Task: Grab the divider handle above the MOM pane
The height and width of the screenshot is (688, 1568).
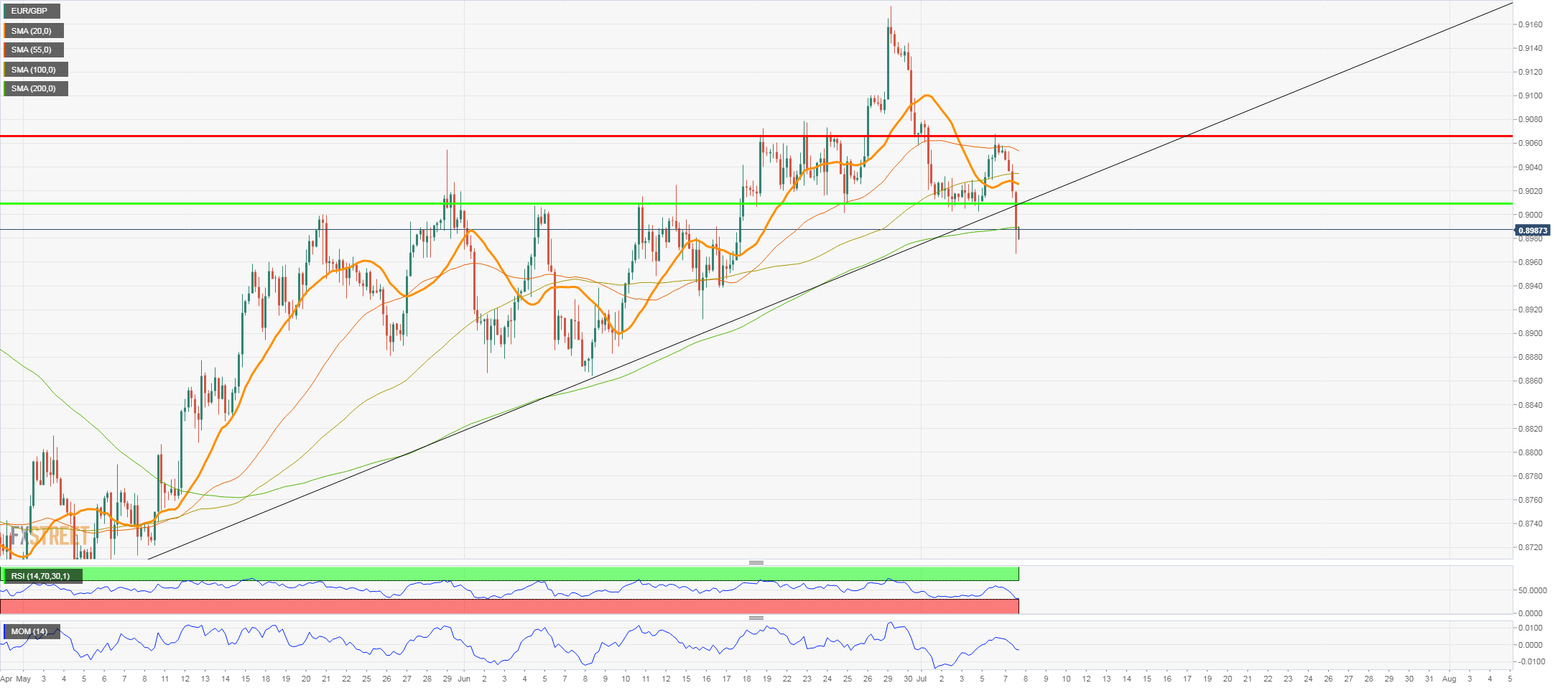Action: coord(756,618)
